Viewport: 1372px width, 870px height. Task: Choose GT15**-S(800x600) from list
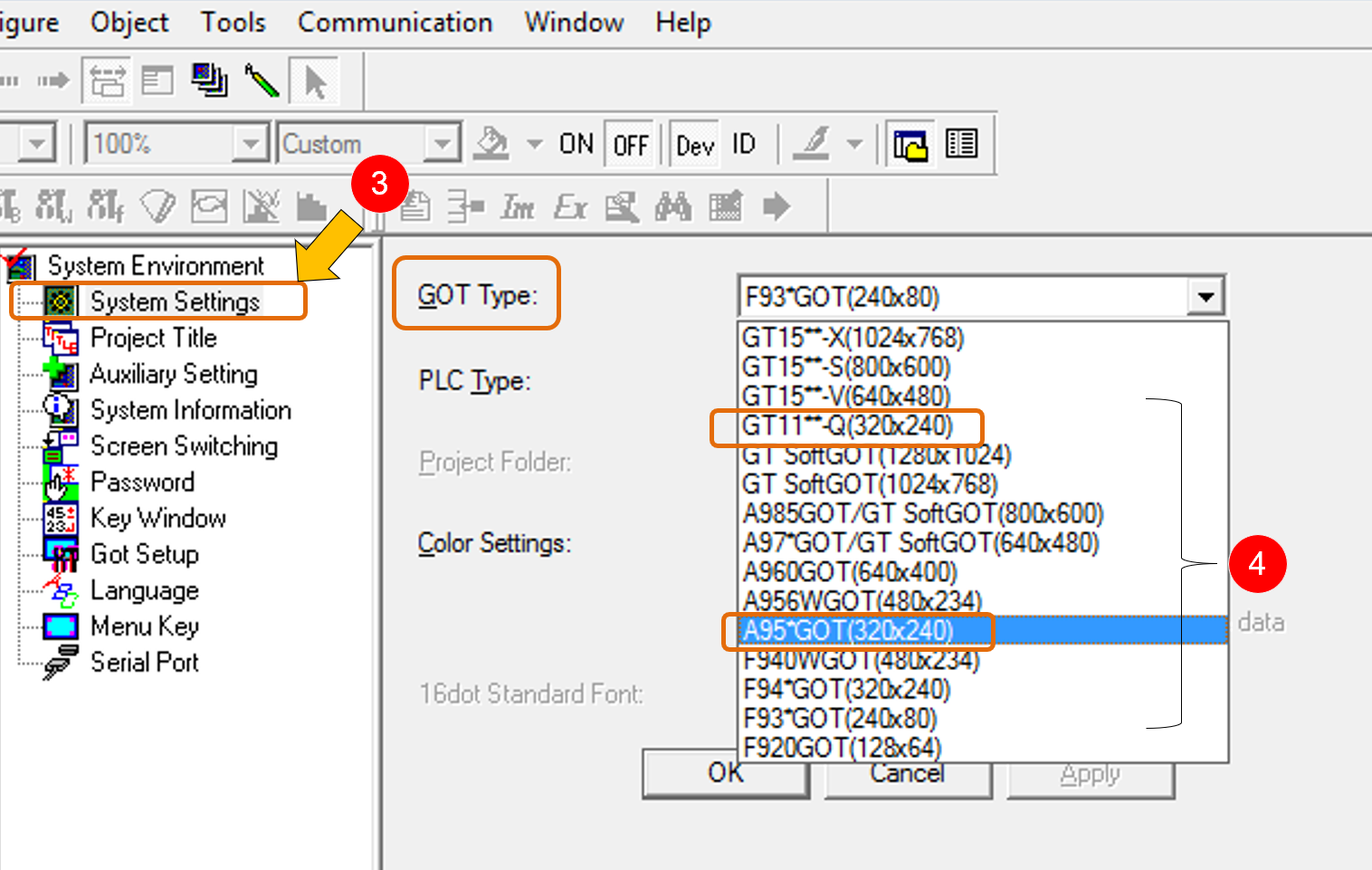click(x=983, y=367)
